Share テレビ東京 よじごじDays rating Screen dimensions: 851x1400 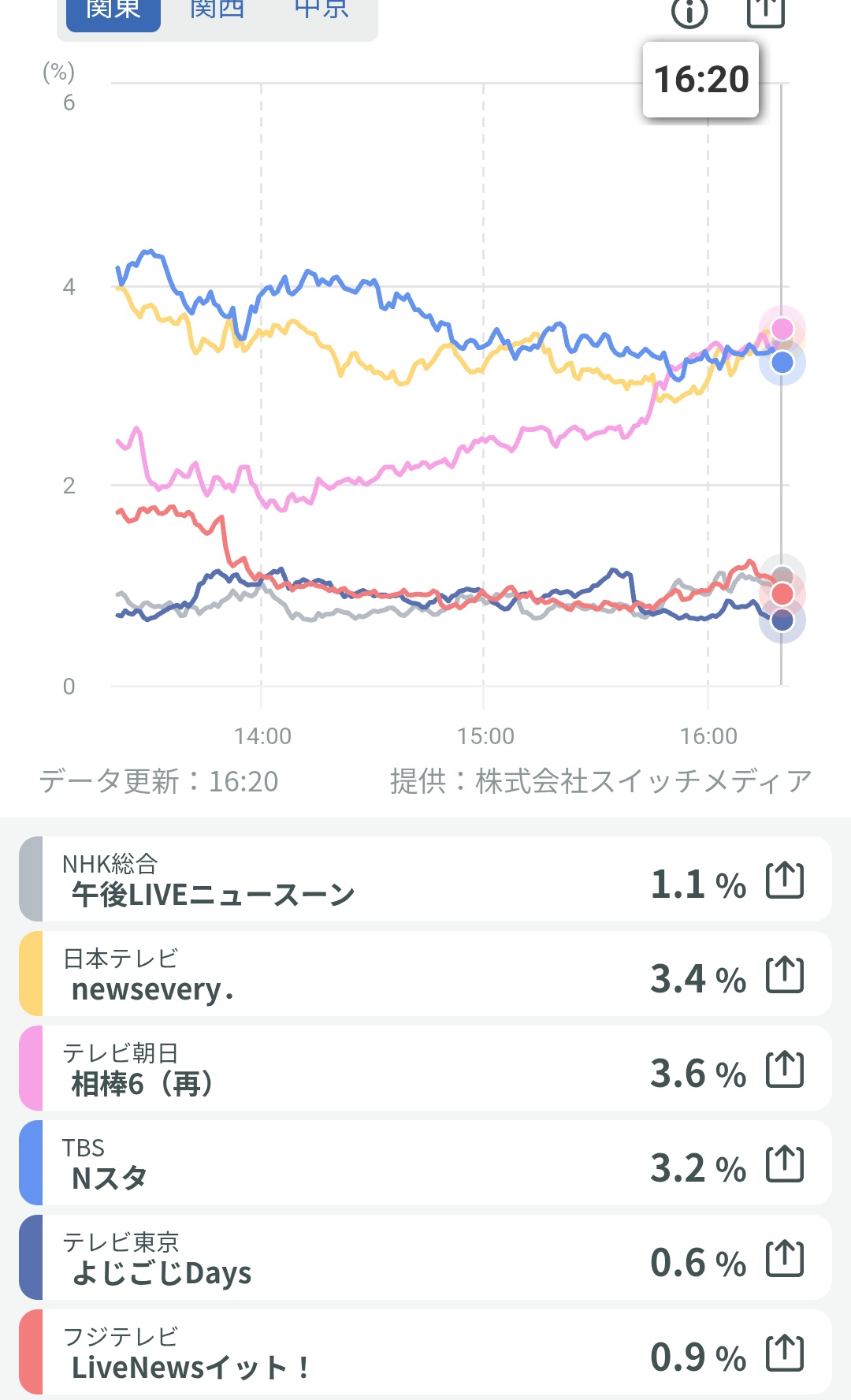click(785, 1259)
